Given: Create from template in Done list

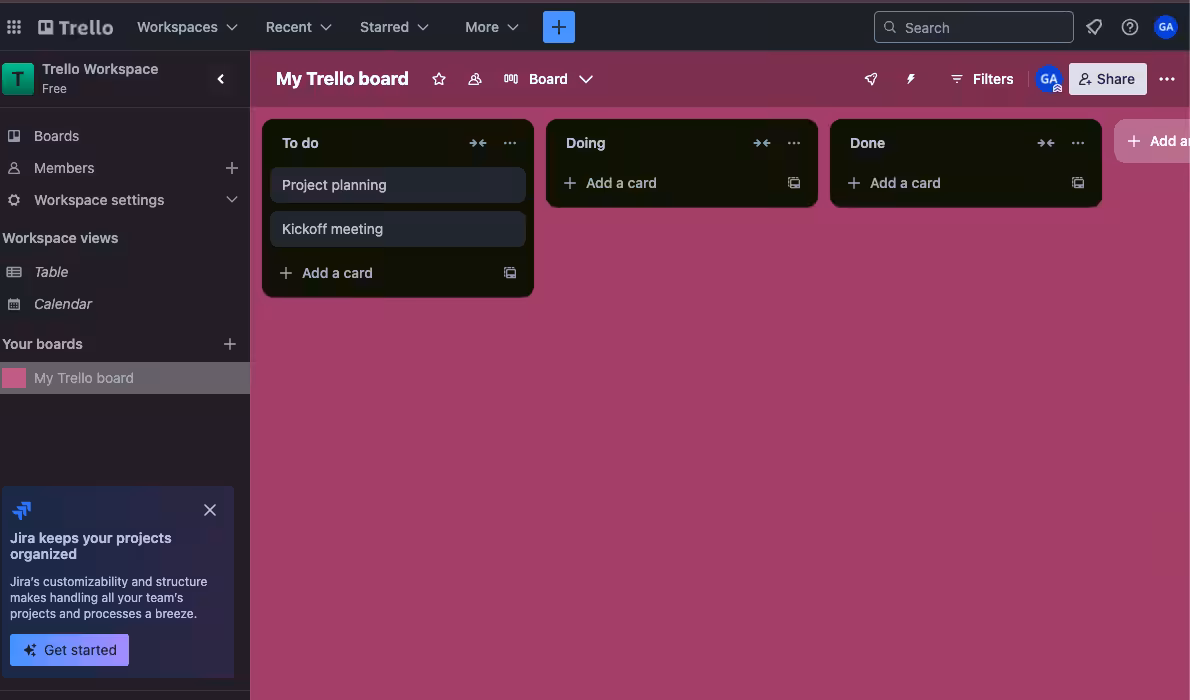Looking at the screenshot, I should pyautogui.click(x=1078, y=183).
